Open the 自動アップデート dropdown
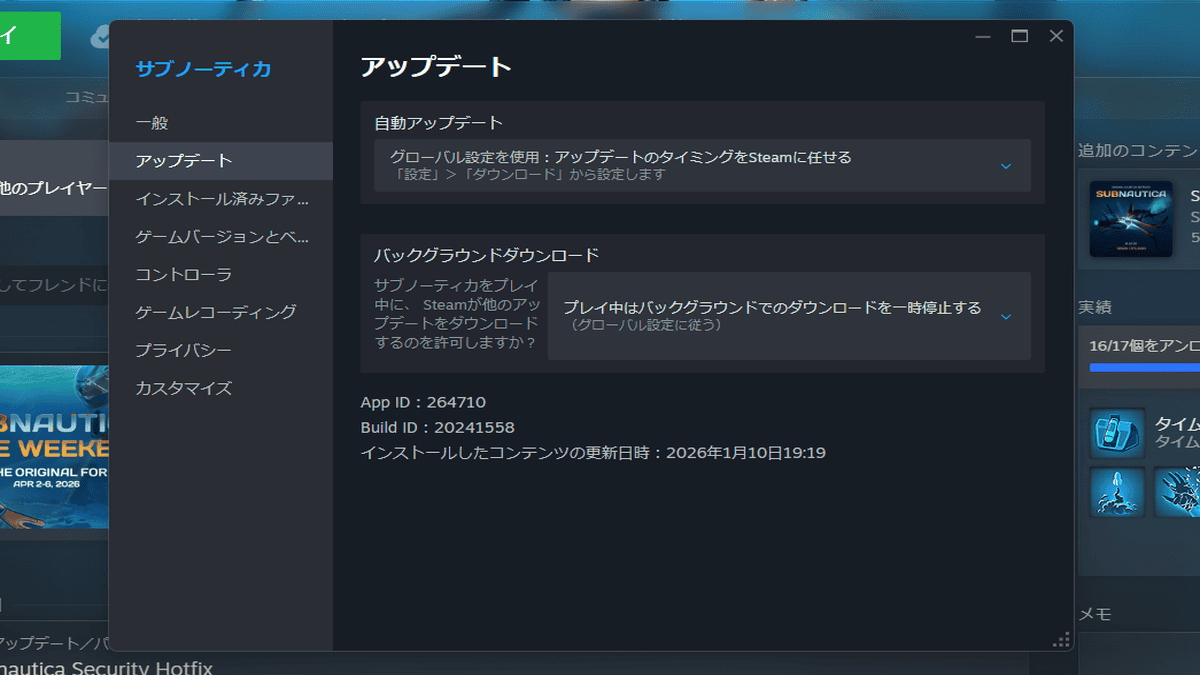This screenshot has width=1200, height=675. pyautogui.click(x=702, y=165)
